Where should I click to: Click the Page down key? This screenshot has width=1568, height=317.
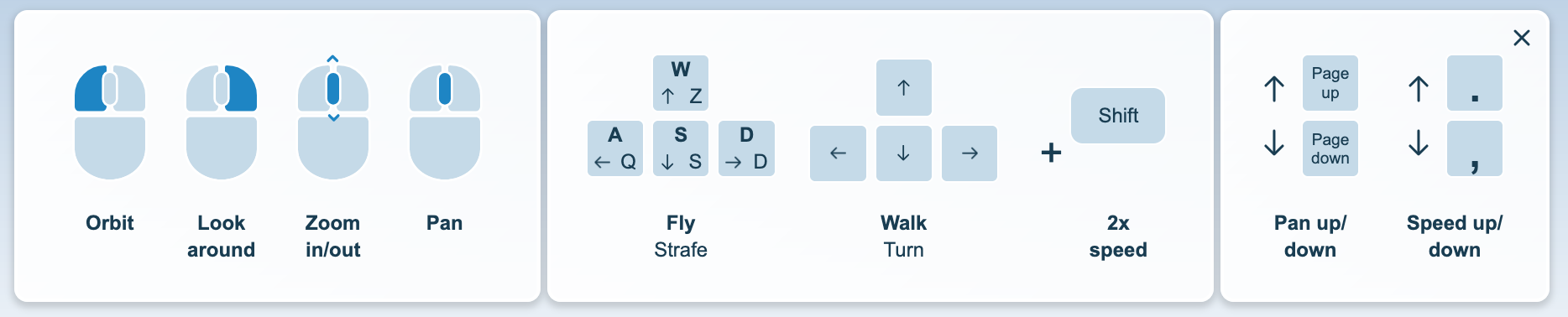[x=1330, y=148]
